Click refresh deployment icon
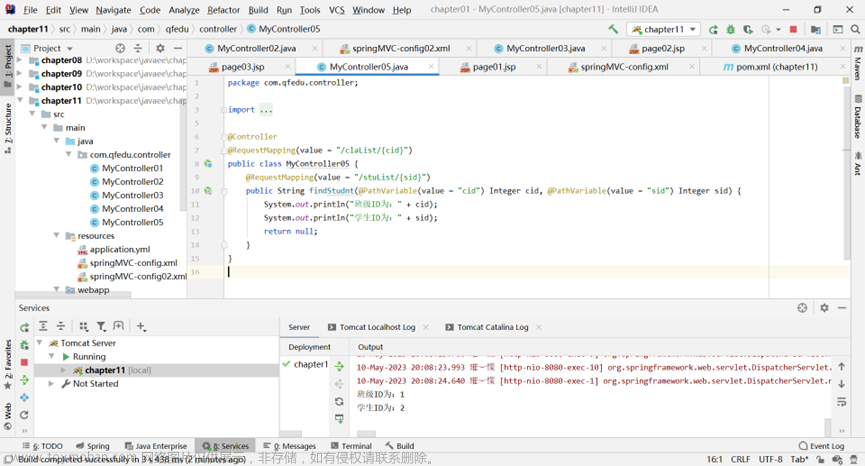 pyautogui.click(x=339, y=401)
